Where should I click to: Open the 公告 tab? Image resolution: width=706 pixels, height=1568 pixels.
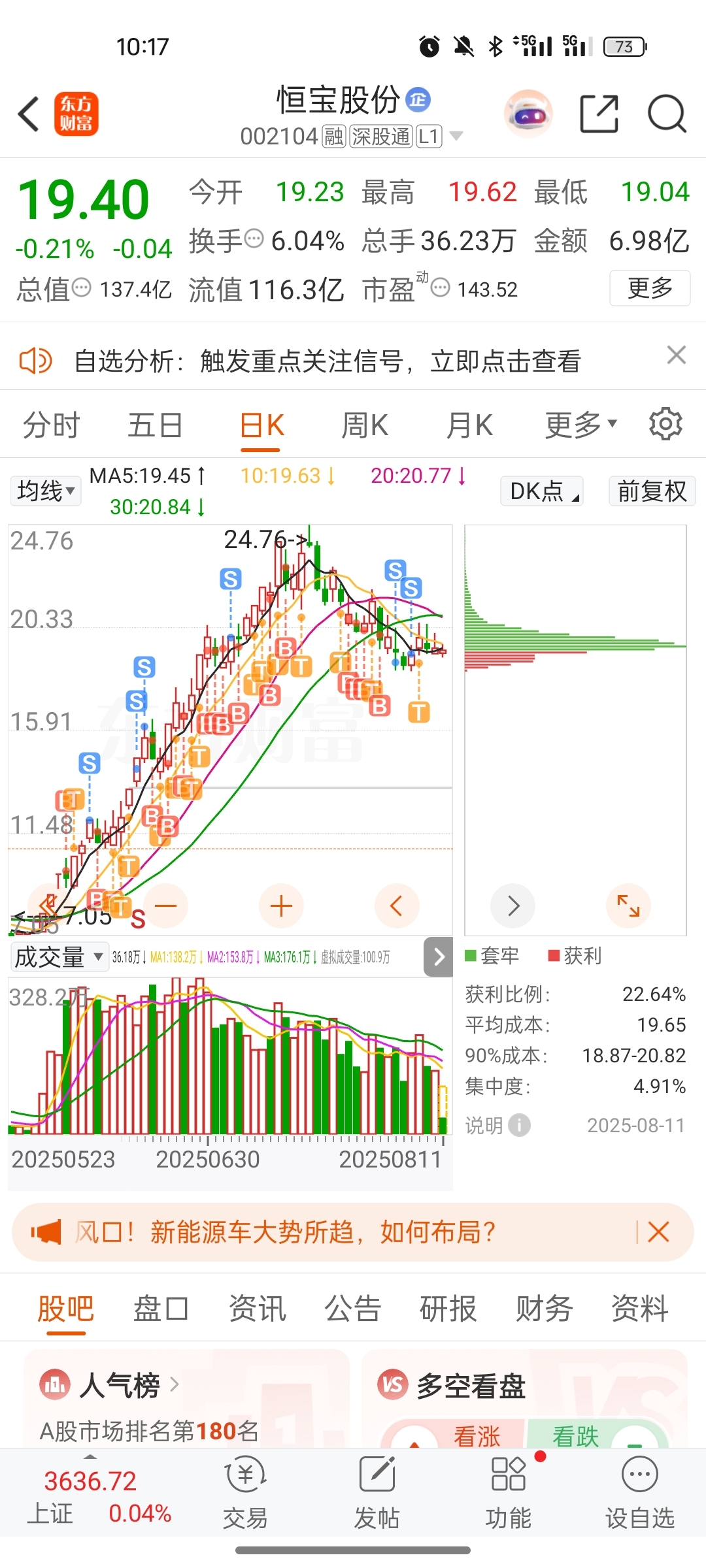[x=353, y=1309]
